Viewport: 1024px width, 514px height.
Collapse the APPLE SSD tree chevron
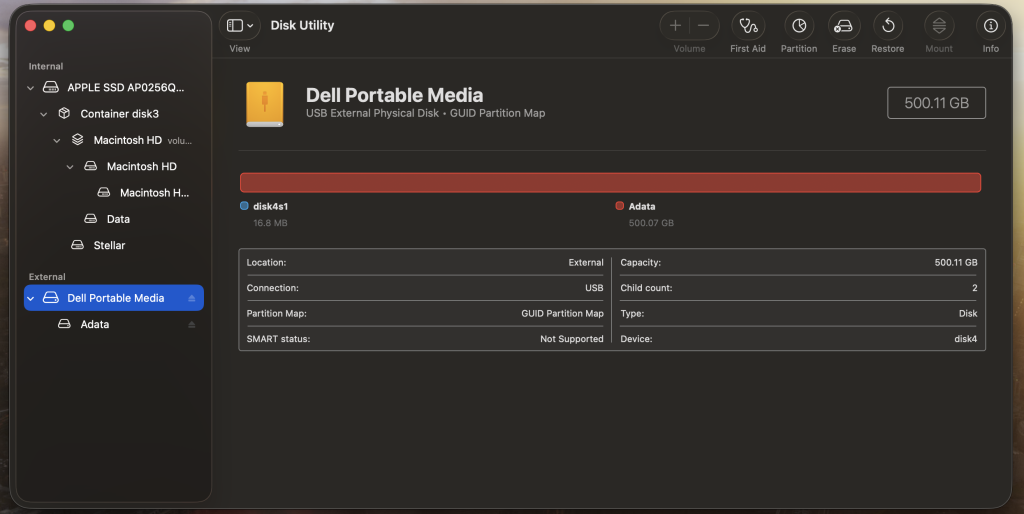30,88
